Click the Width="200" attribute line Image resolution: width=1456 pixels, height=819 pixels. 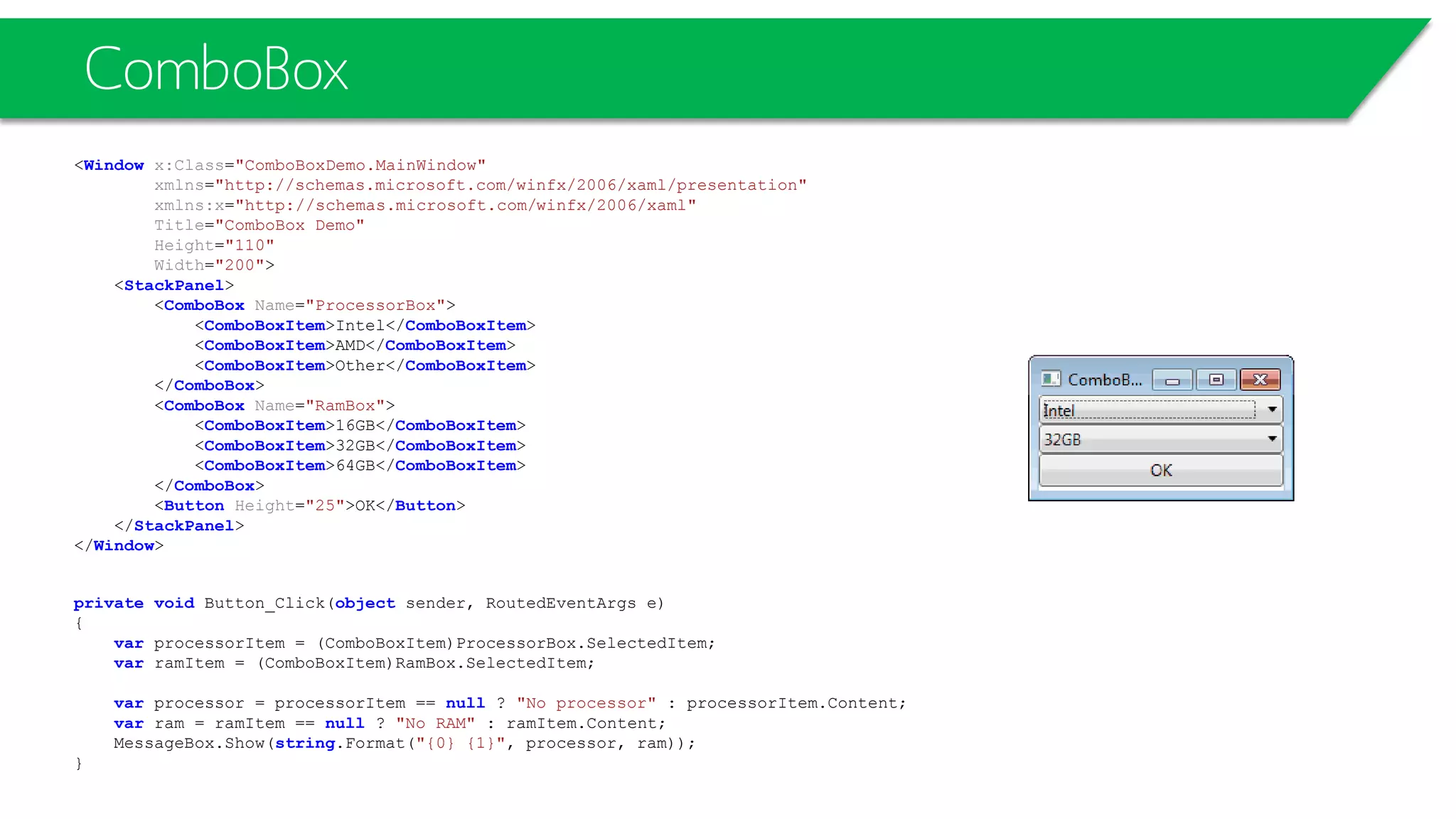click(214, 264)
